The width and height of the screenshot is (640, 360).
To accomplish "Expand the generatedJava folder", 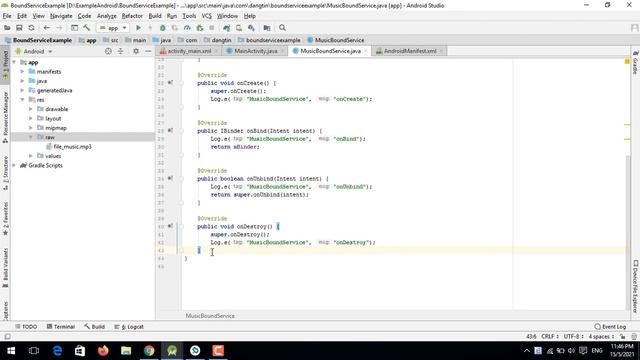I will 22,90.
